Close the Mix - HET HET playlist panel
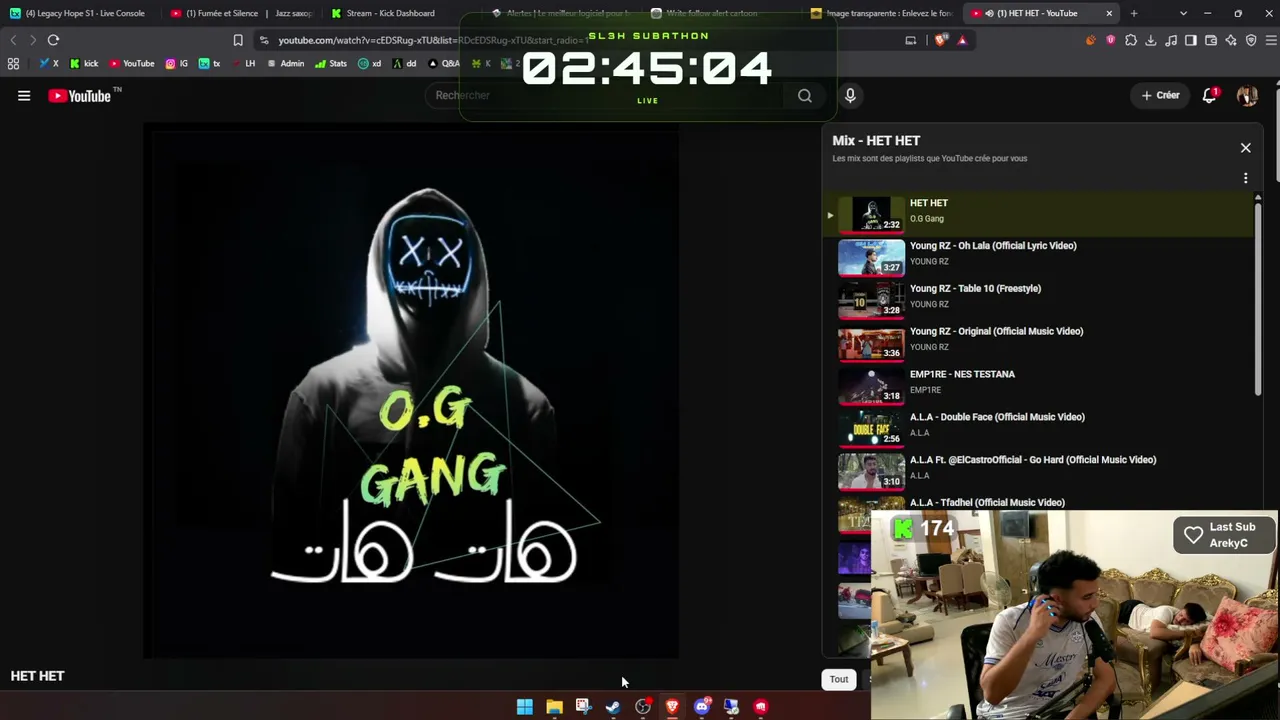Image resolution: width=1280 pixels, height=720 pixels. [1246, 148]
